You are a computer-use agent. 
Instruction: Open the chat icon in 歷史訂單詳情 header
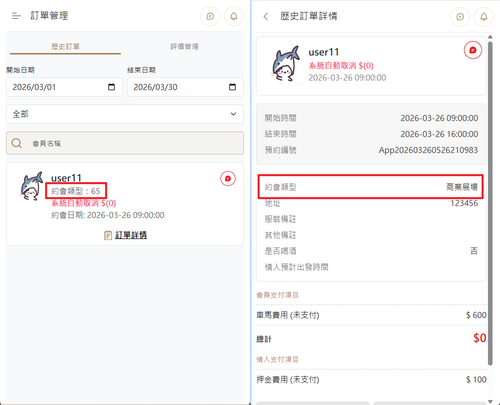[460, 16]
